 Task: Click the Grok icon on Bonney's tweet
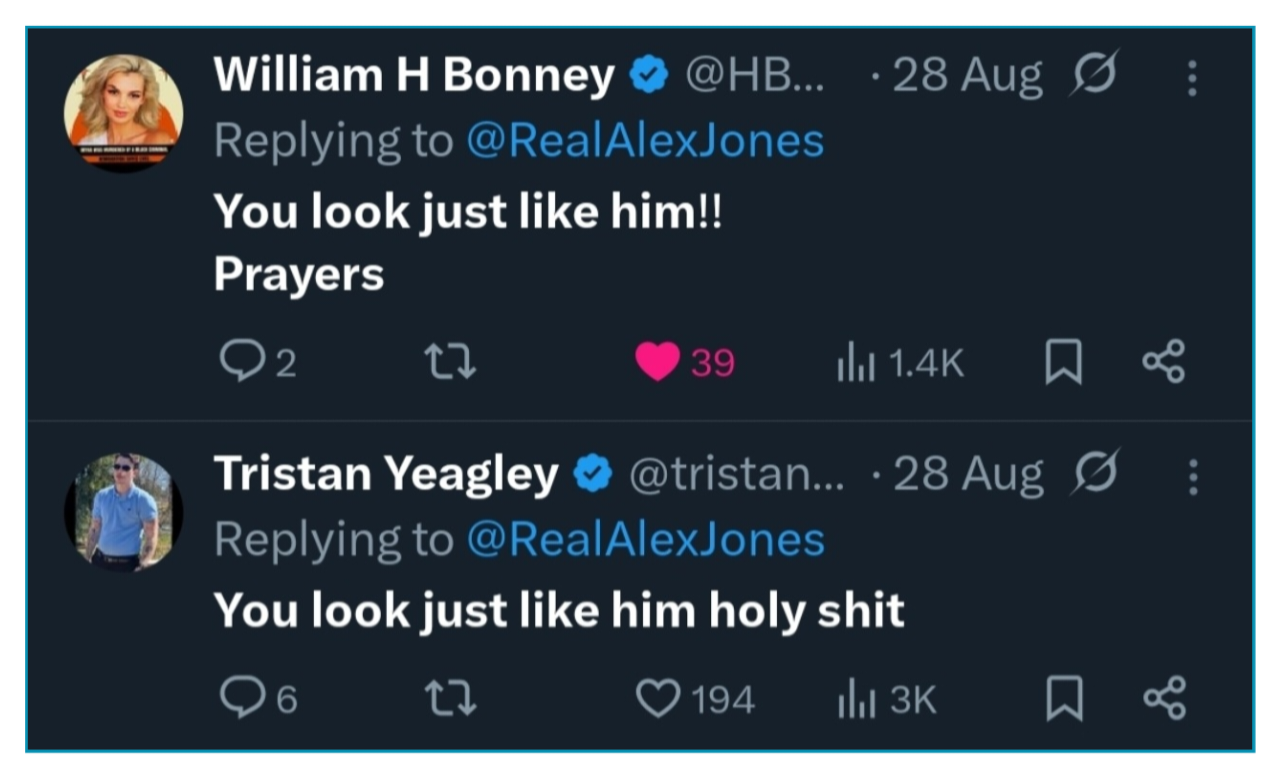[1092, 75]
